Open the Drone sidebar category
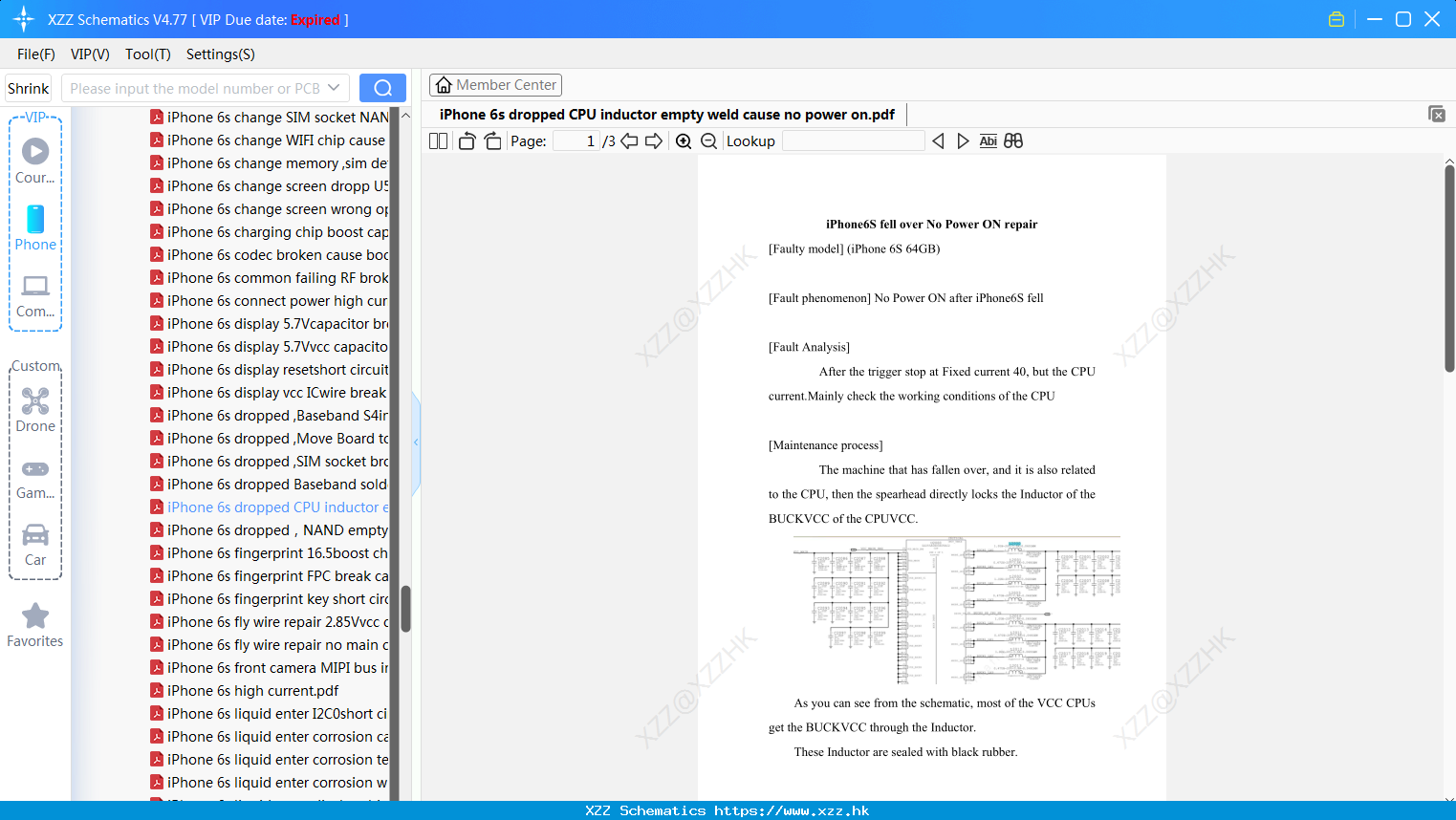The image size is (1456, 820). [35, 410]
